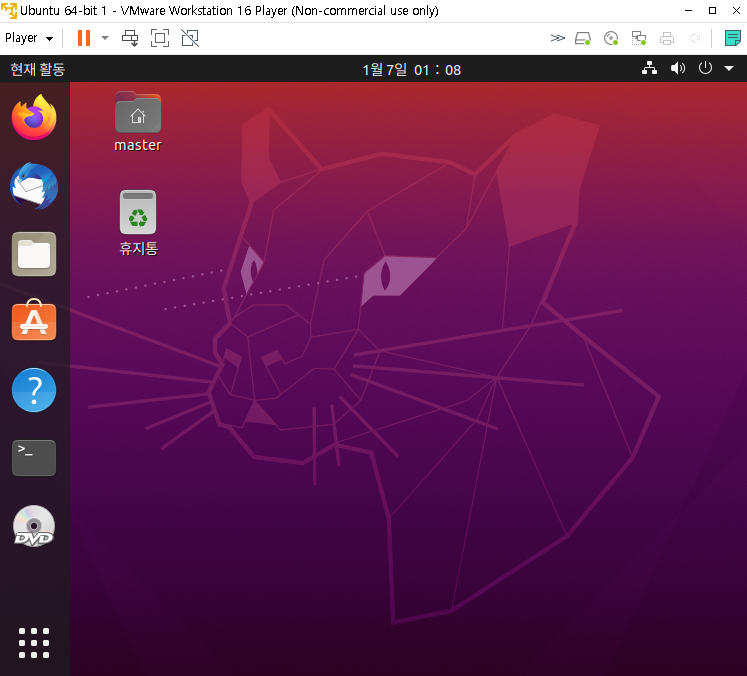Click the volume speaker icon in top bar

coord(677,69)
